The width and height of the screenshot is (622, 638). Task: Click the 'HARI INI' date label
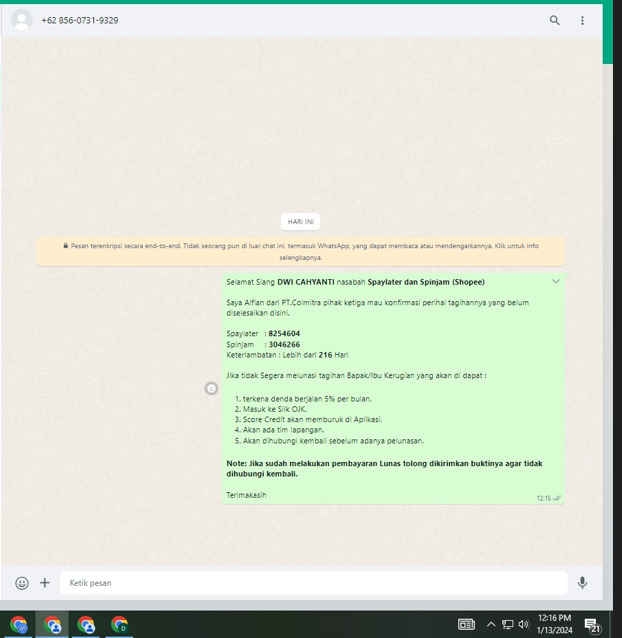click(x=301, y=222)
